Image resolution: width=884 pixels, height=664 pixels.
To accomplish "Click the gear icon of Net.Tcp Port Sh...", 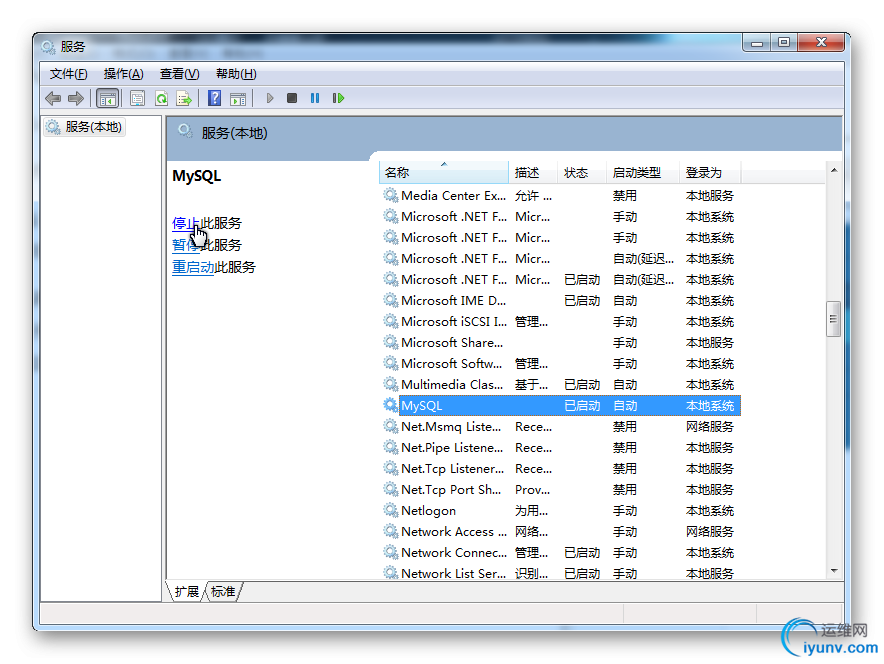I will point(390,489).
